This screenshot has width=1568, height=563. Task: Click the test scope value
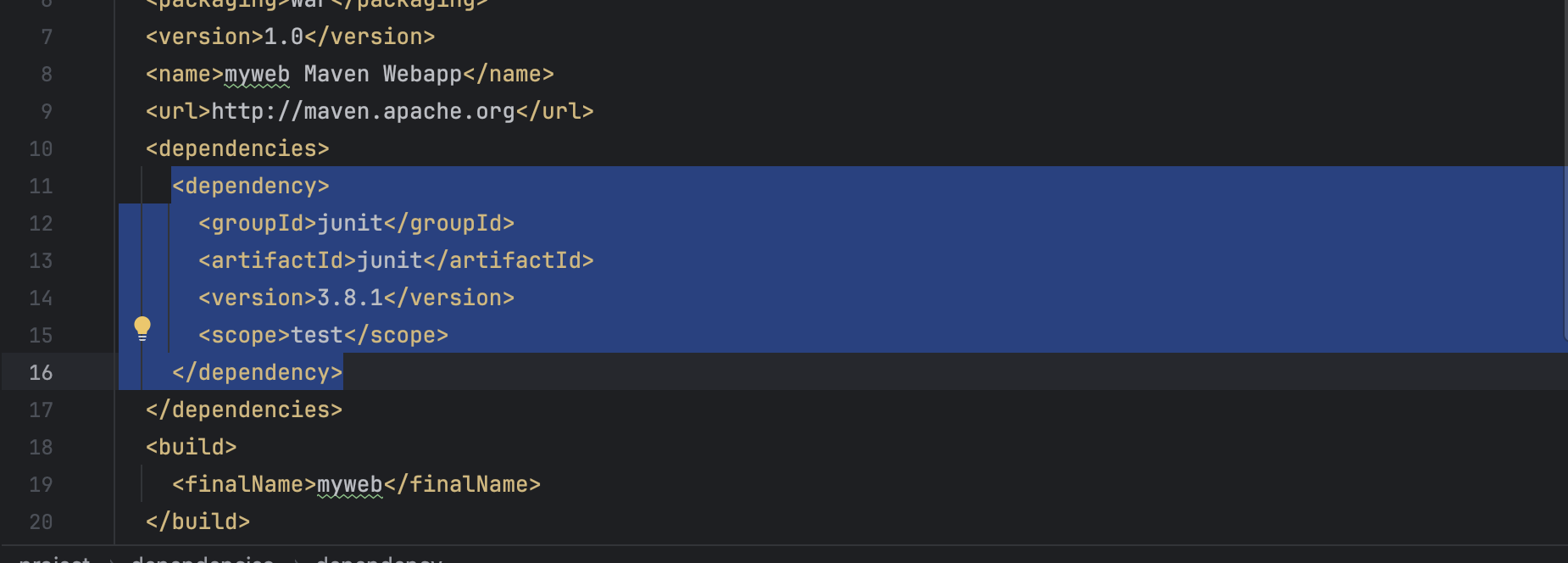point(317,336)
